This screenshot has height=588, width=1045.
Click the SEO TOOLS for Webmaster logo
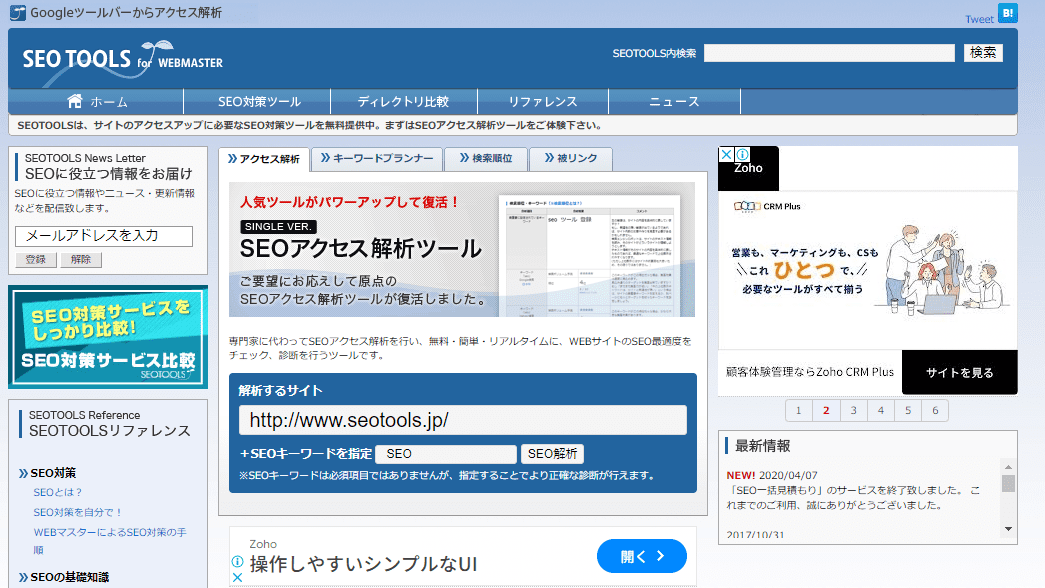coord(123,61)
